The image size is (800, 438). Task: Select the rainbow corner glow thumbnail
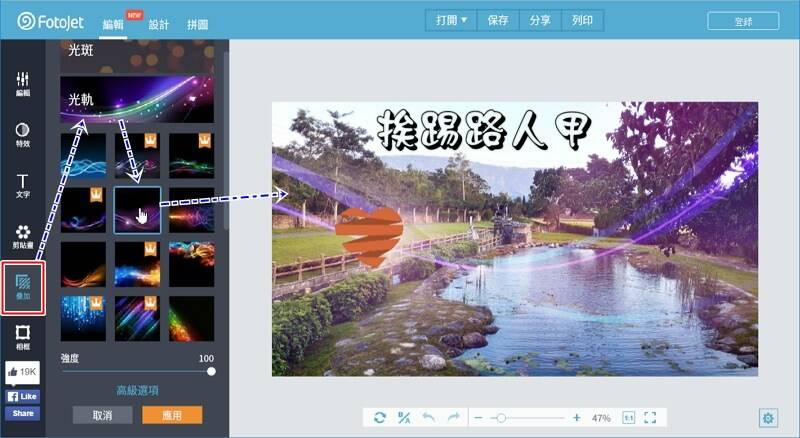[191, 319]
